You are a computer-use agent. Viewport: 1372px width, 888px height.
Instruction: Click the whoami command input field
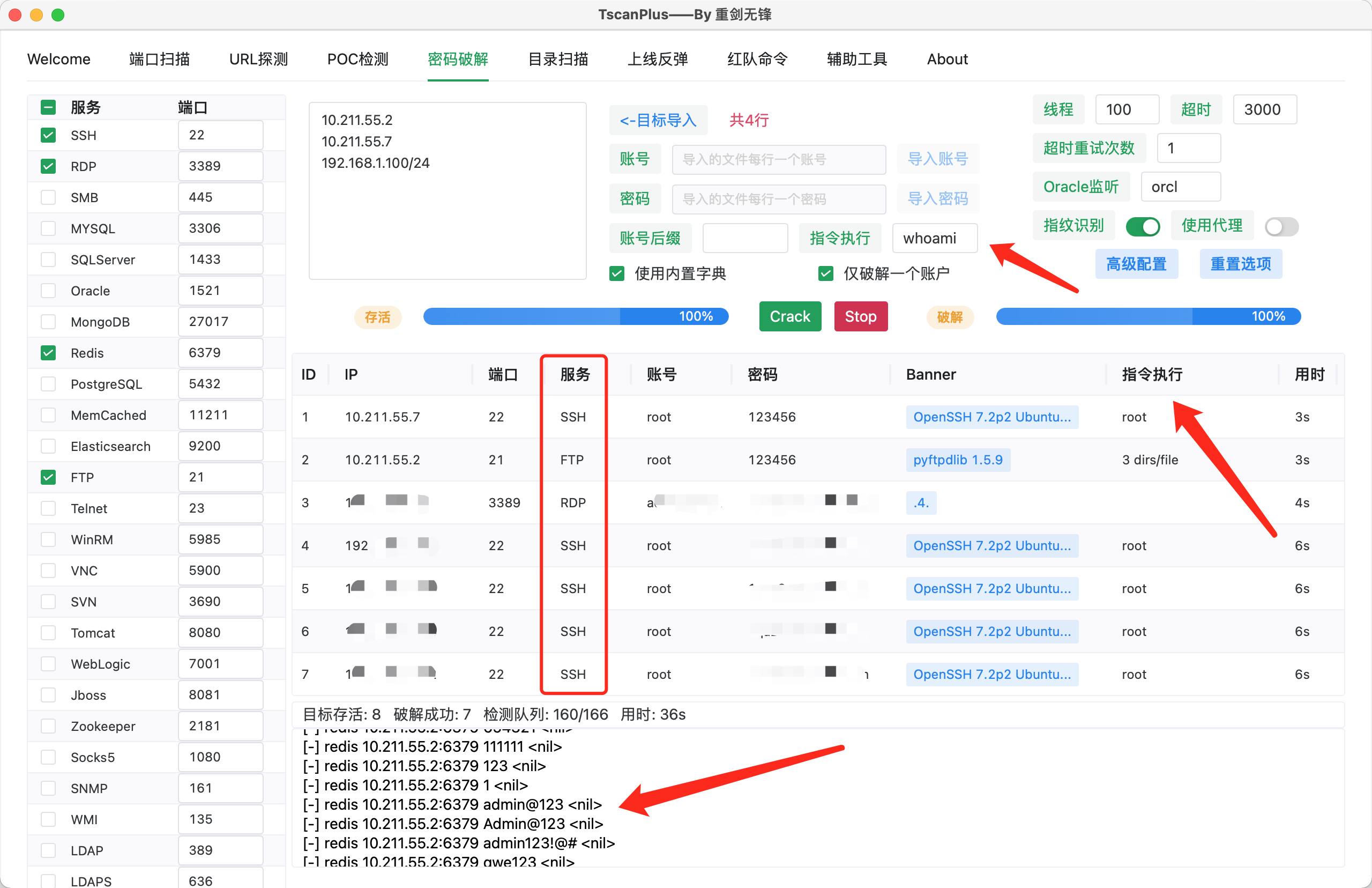click(934, 238)
